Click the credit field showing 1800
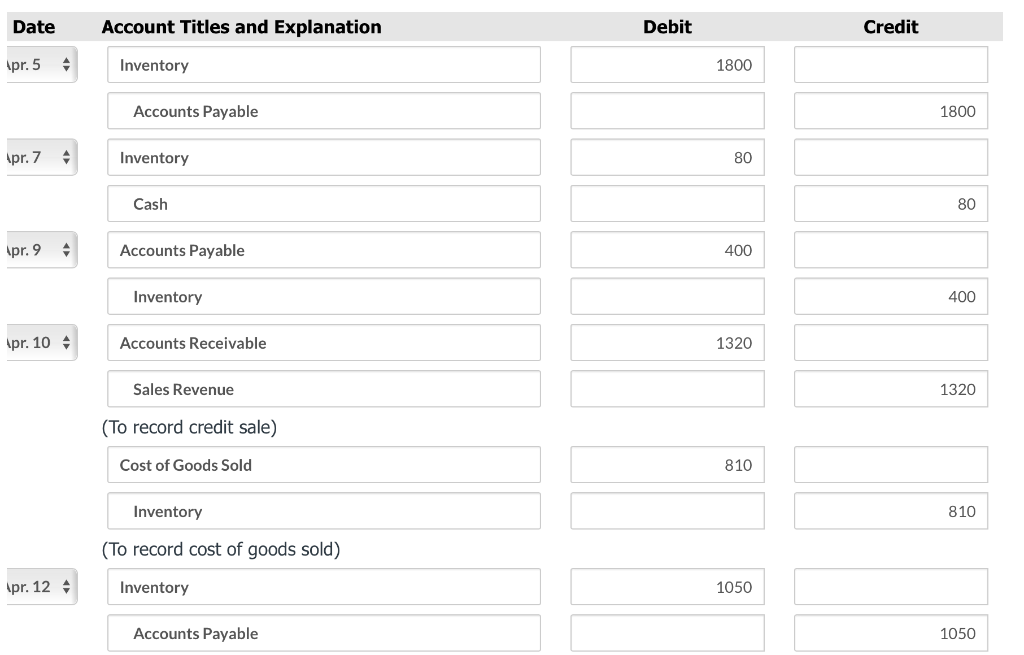1024x655 pixels. point(890,112)
